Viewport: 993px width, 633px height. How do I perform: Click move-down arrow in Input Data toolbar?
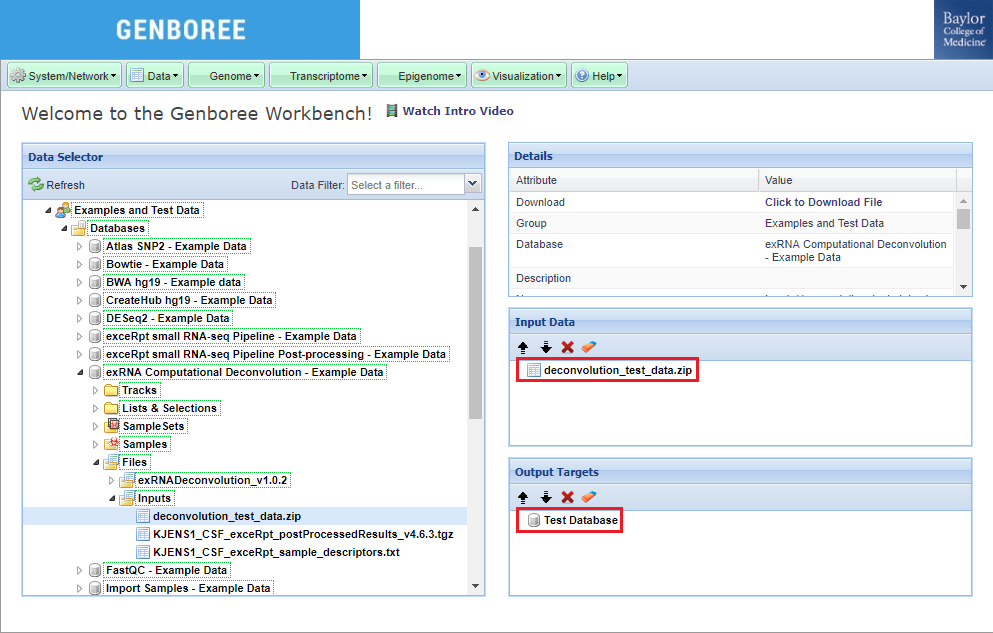click(x=546, y=347)
